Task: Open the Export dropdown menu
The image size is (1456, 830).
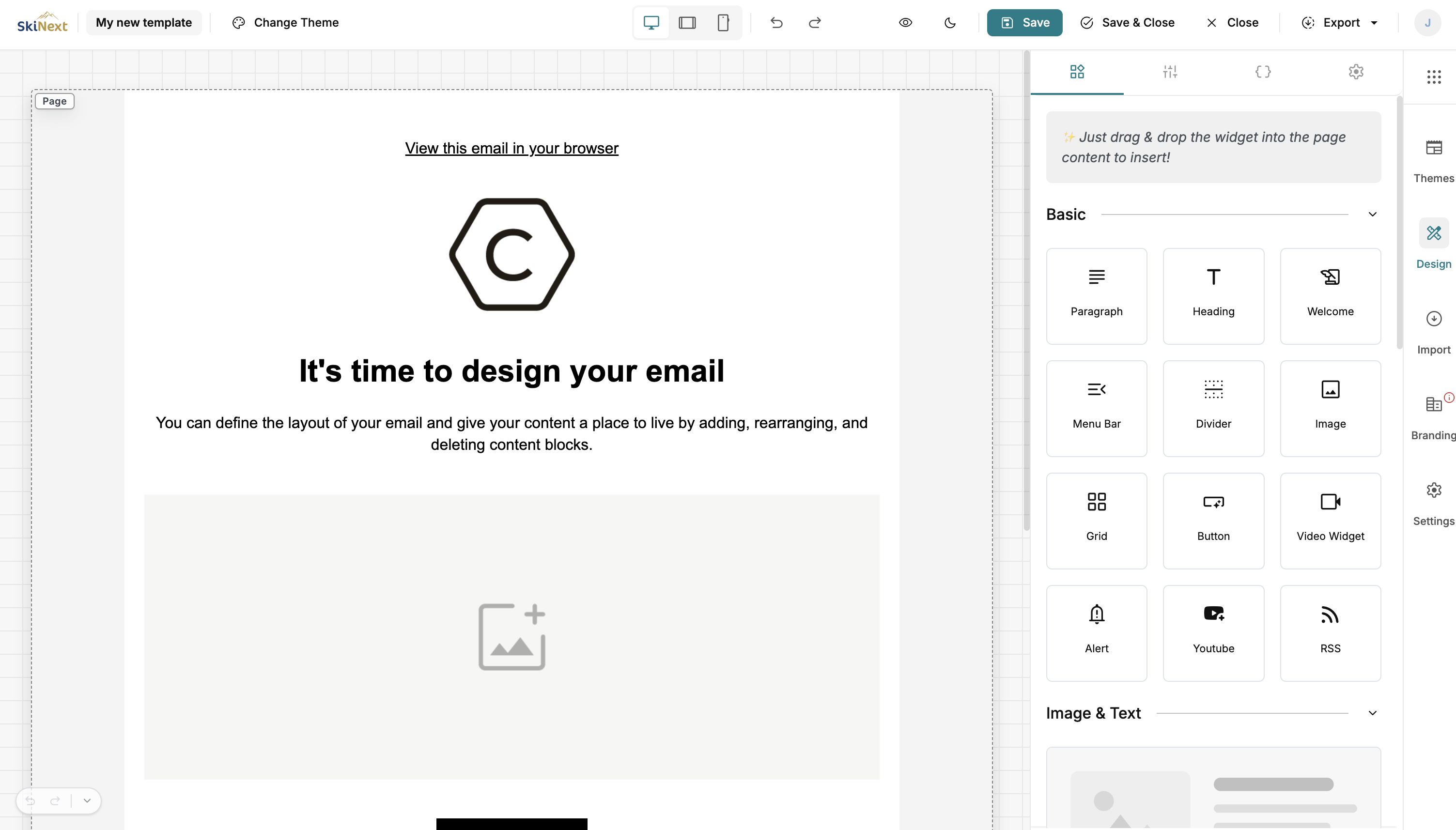Action: tap(1340, 23)
